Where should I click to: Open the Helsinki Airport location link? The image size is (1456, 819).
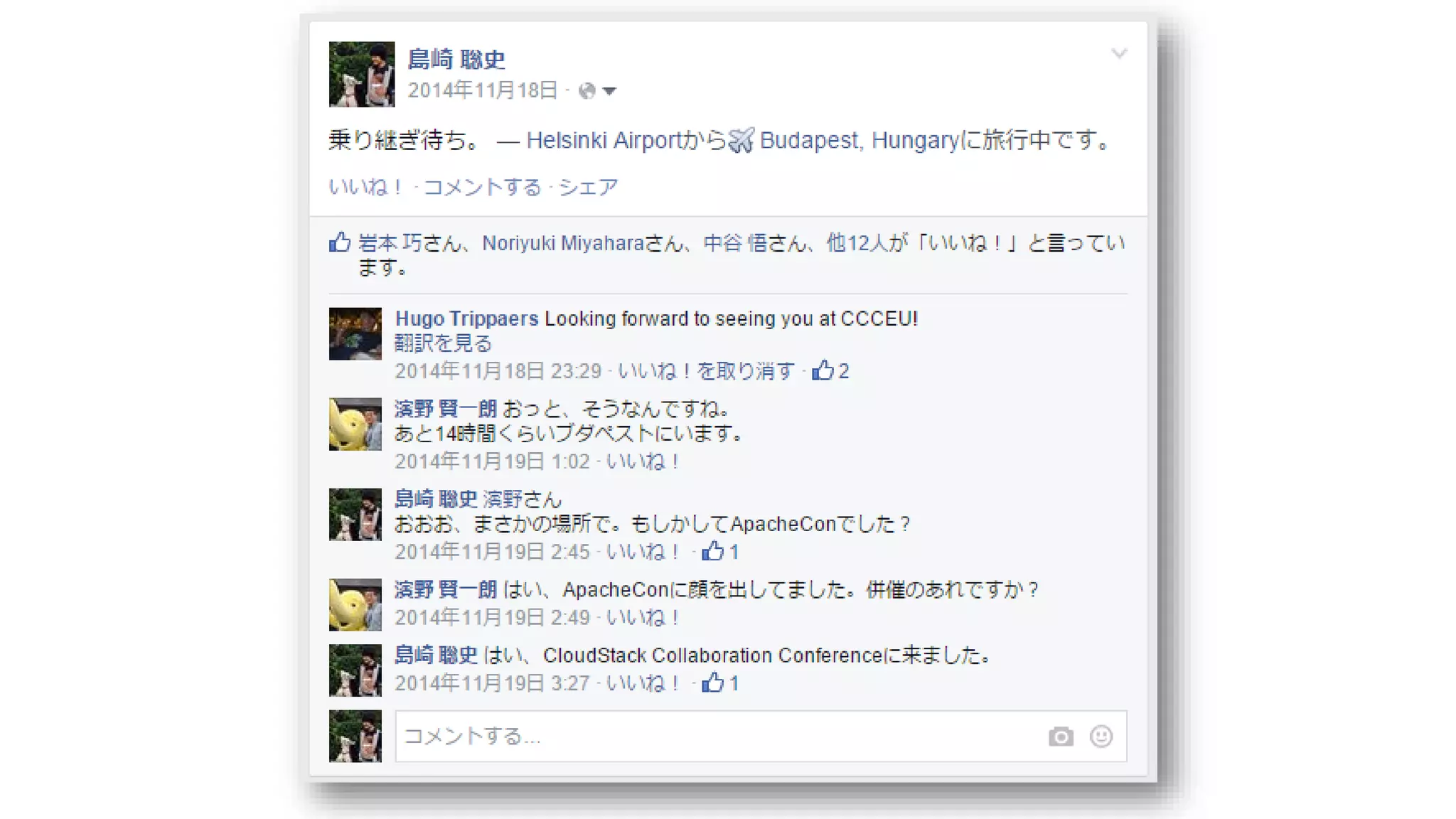pos(604,140)
